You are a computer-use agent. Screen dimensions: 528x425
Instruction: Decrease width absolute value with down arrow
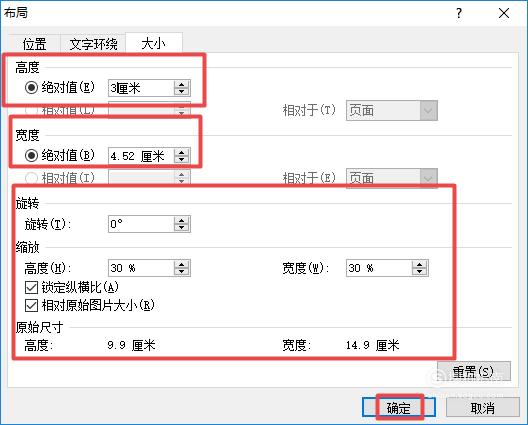182,160
